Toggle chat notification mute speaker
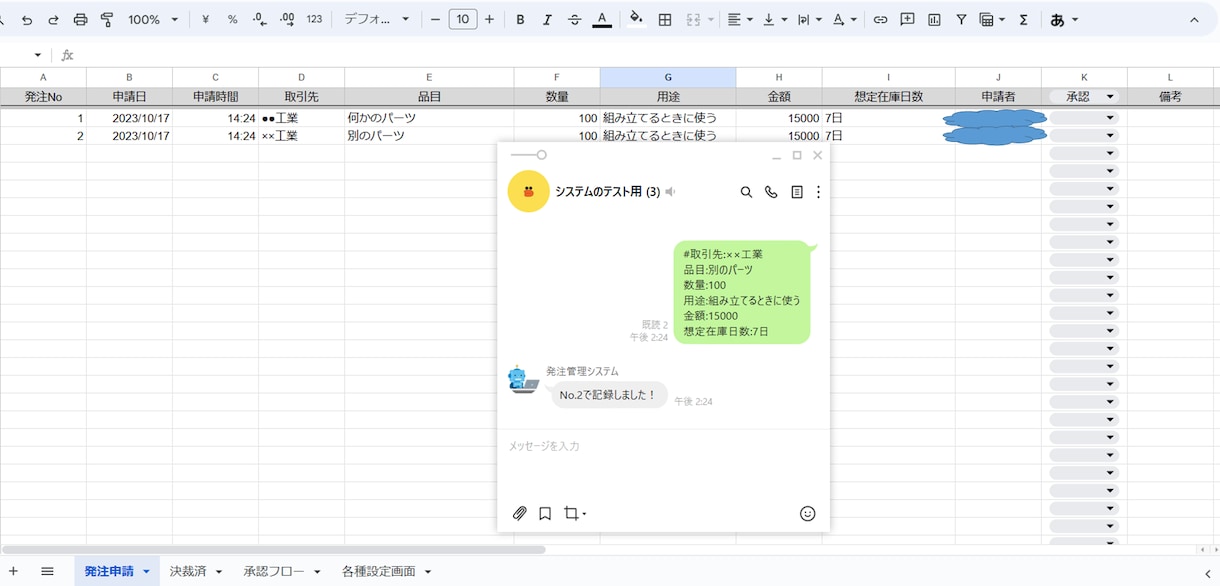The height and width of the screenshot is (586, 1220). click(x=671, y=192)
